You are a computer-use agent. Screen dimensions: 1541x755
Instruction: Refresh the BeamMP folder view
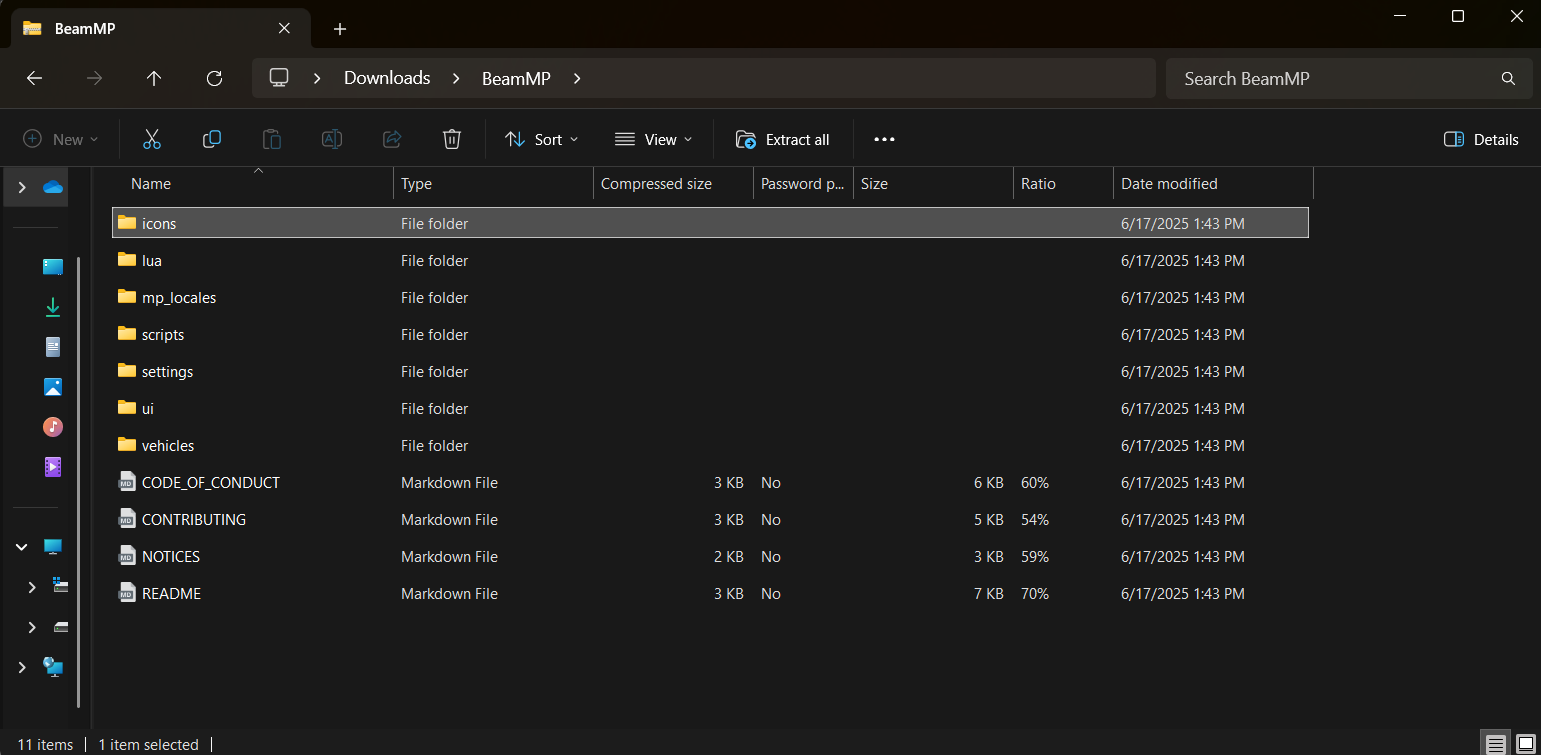214,78
